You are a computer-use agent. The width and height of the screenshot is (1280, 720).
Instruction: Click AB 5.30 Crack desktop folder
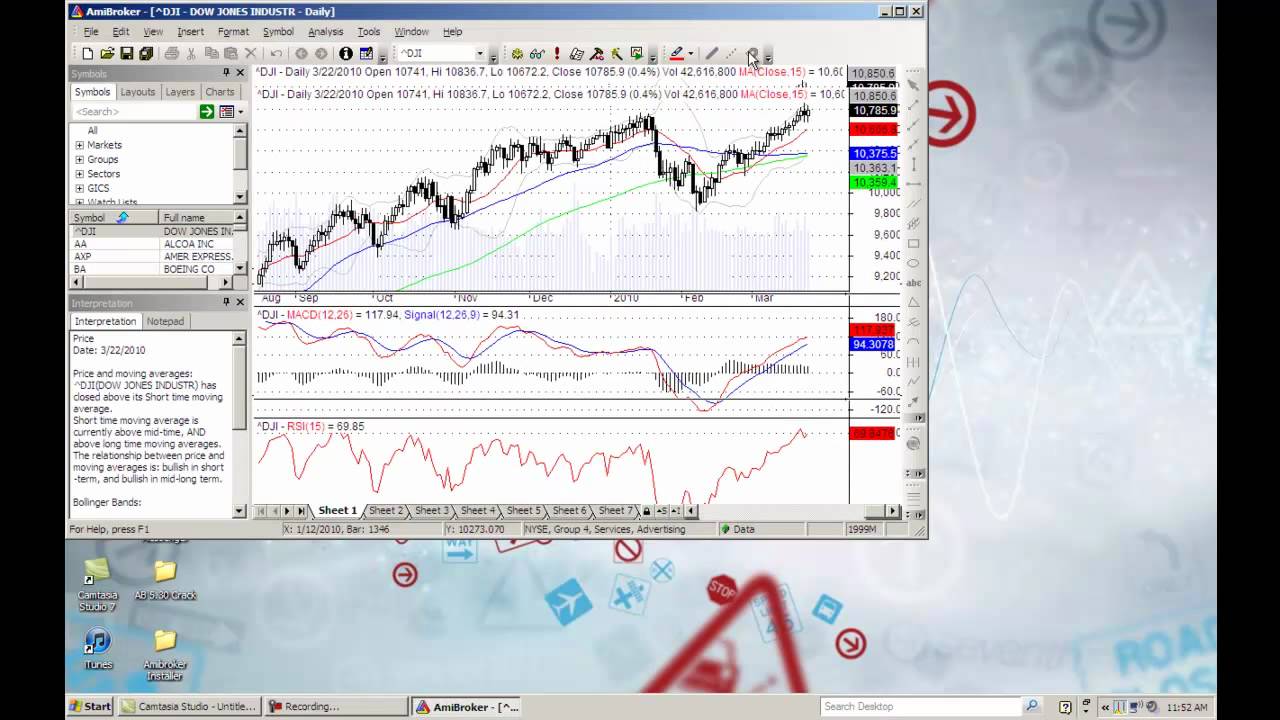click(165, 580)
